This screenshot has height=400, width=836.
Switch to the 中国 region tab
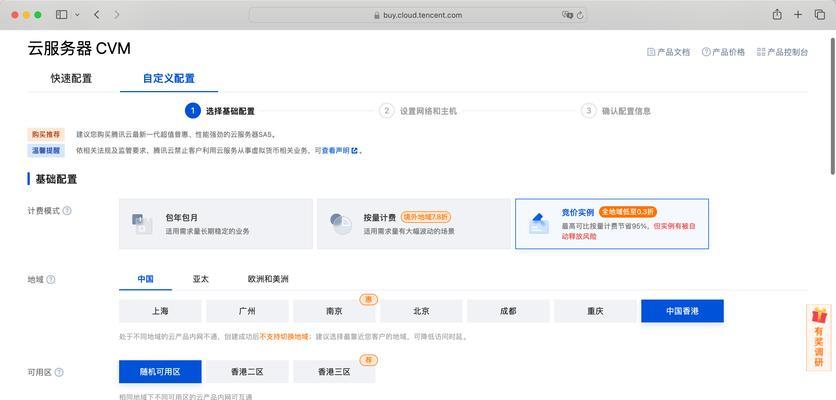146,279
